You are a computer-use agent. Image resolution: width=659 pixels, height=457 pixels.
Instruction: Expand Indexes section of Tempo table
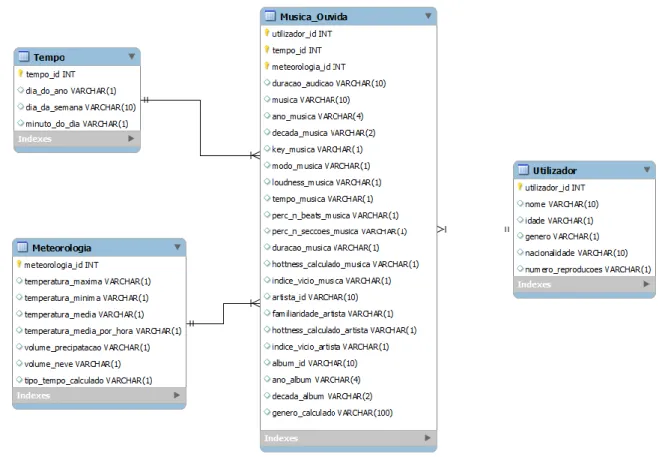coord(131,138)
